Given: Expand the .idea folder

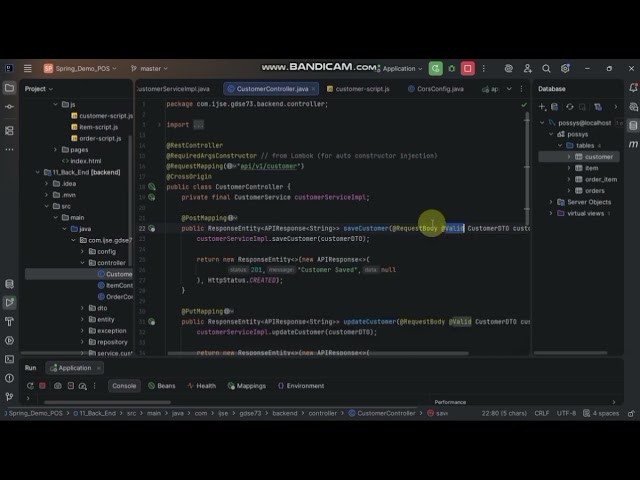Looking at the screenshot, I should (x=47, y=184).
